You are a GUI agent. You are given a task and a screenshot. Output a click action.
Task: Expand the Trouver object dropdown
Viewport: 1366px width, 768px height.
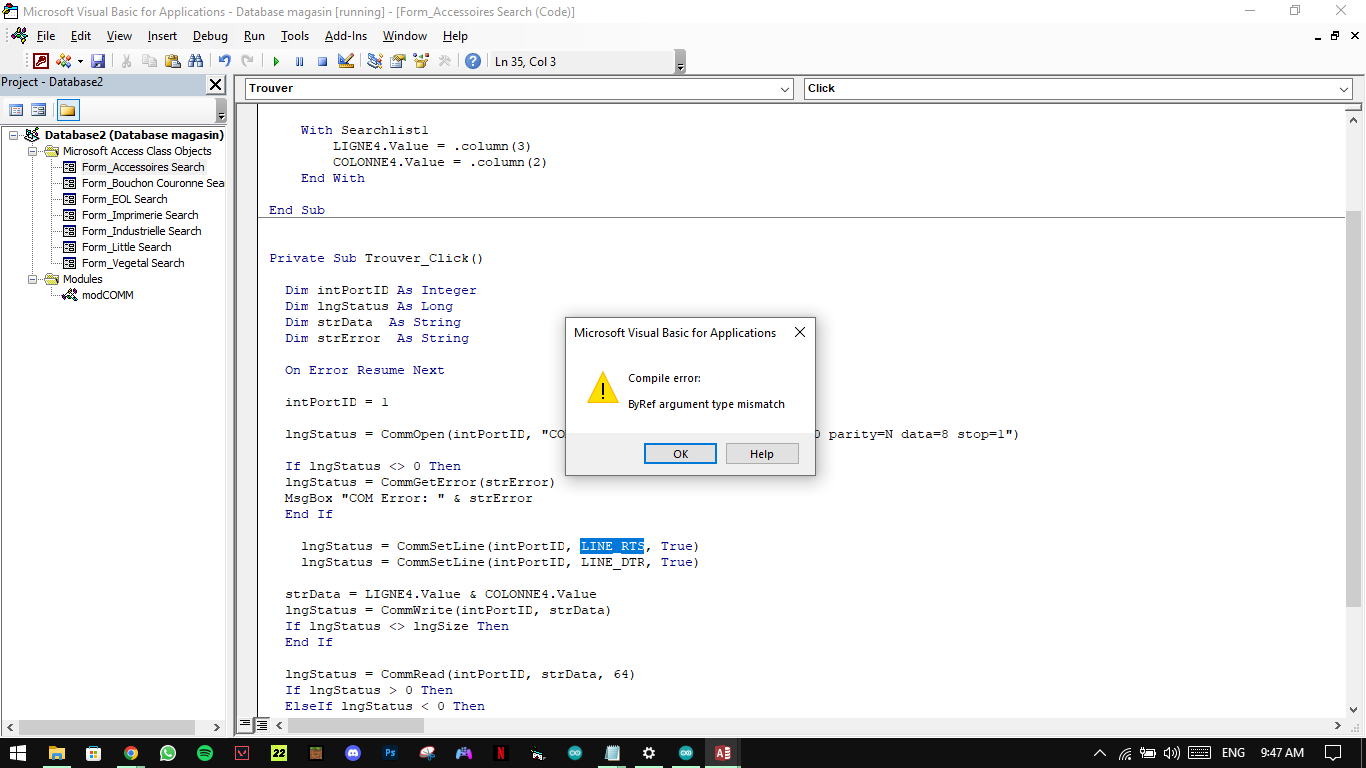click(x=785, y=88)
